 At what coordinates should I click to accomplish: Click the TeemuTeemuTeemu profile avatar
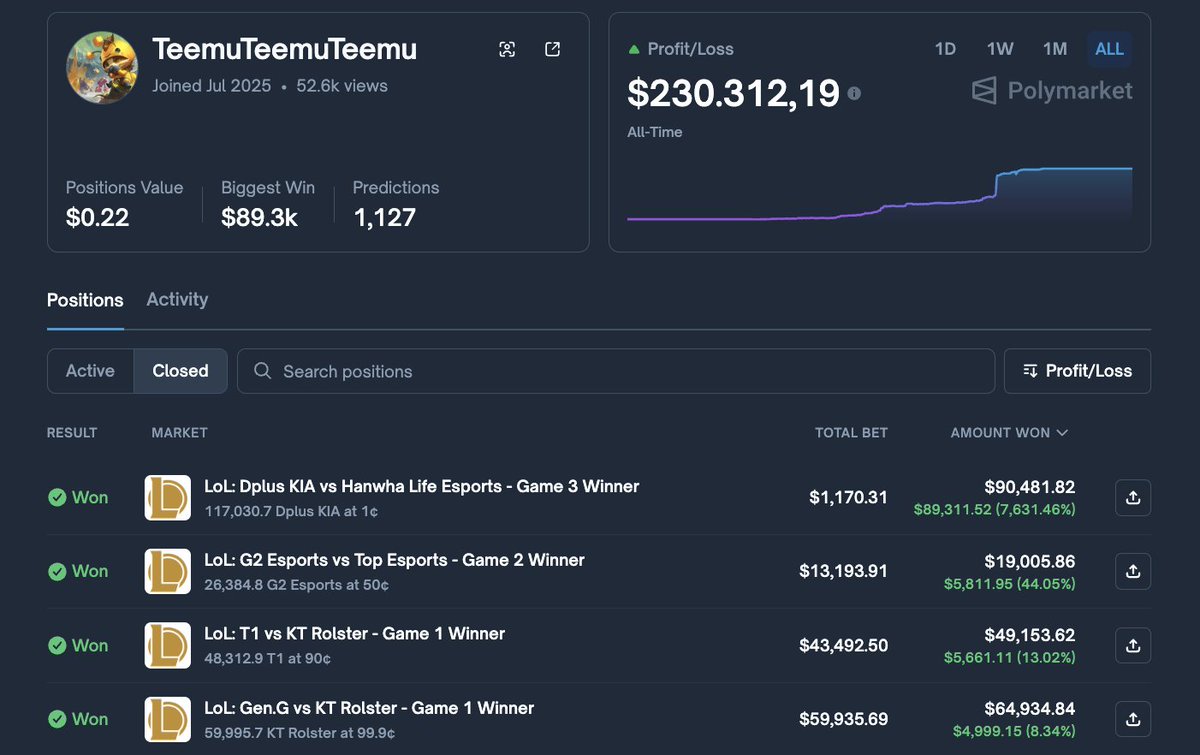(x=102, y=66)
